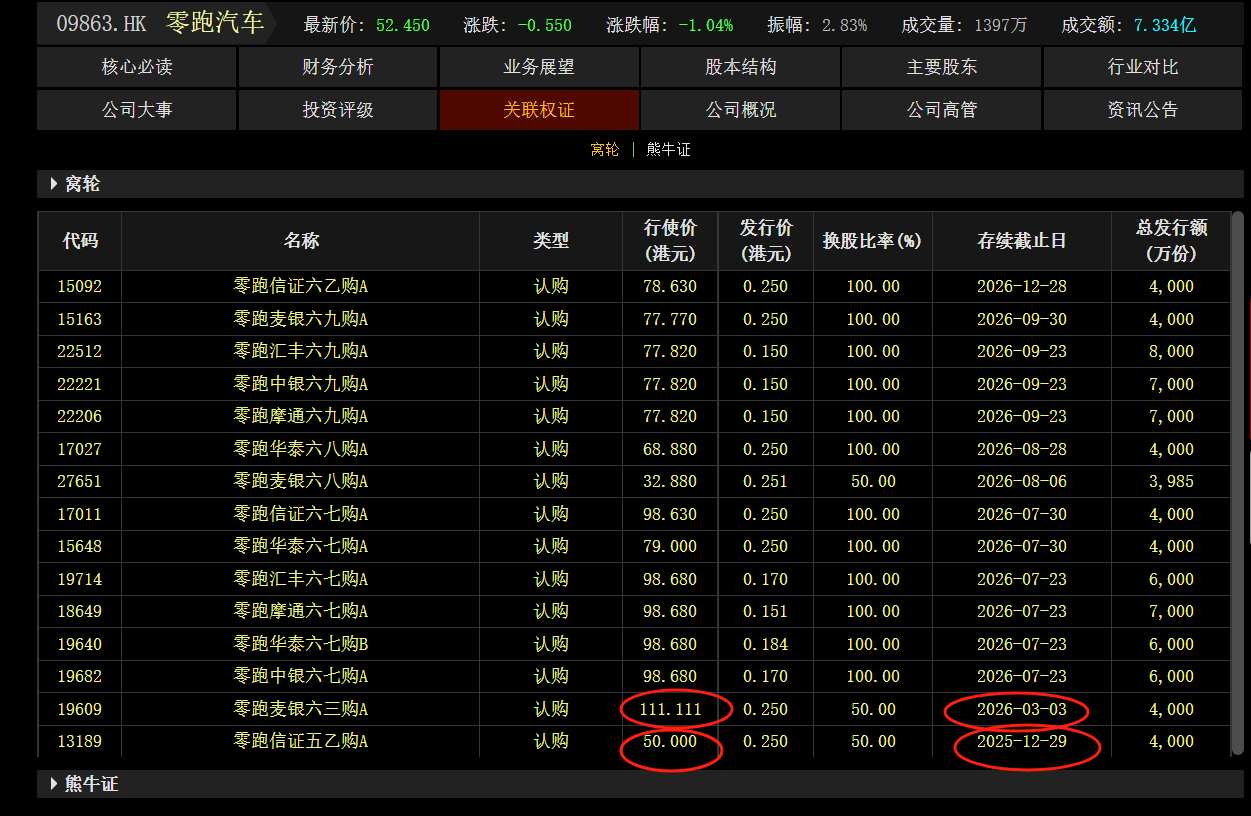
Task: Select warrant code 15648
Action: coord(80,546)
